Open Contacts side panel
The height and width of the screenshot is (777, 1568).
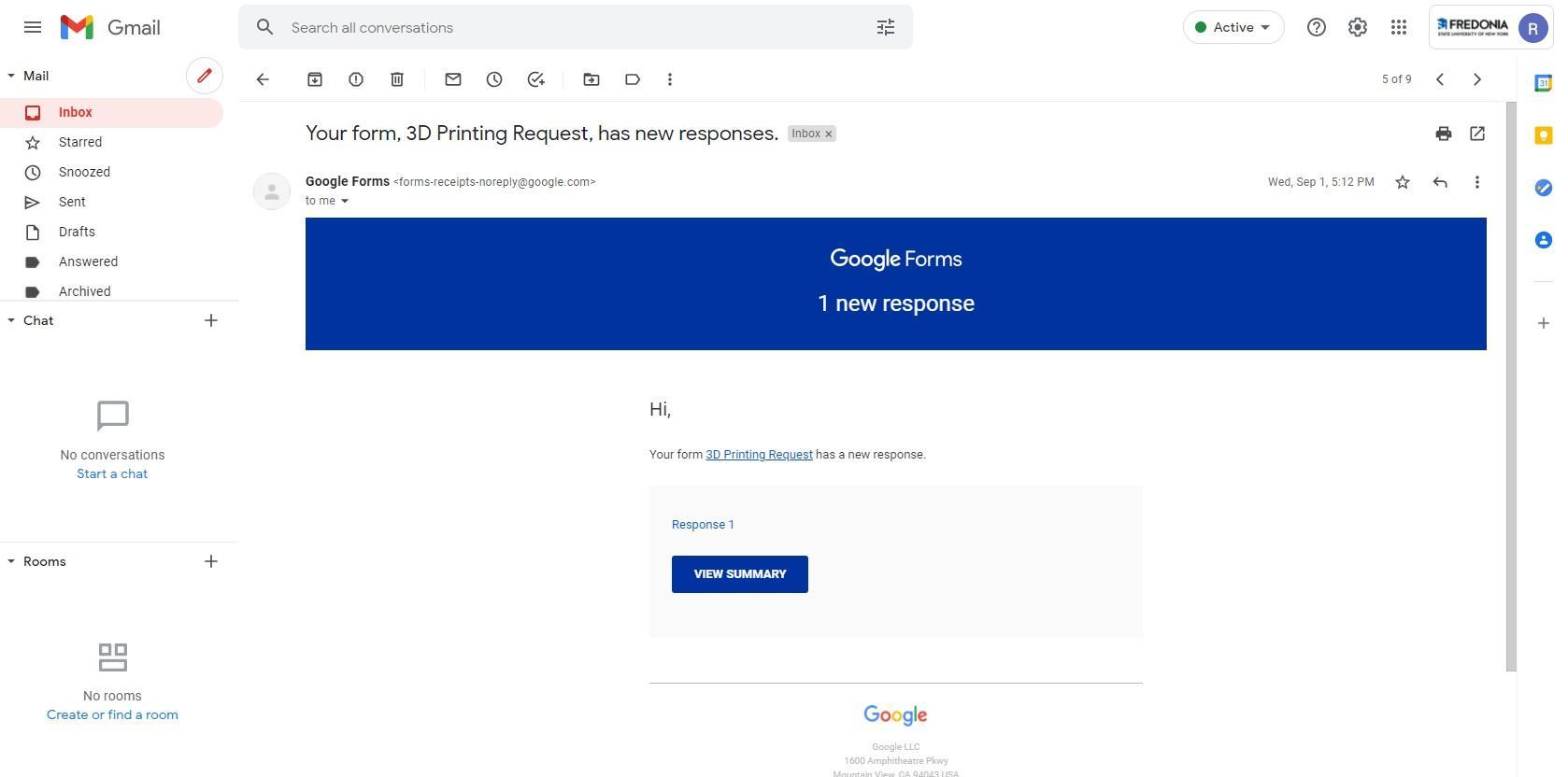(1544, 240)
